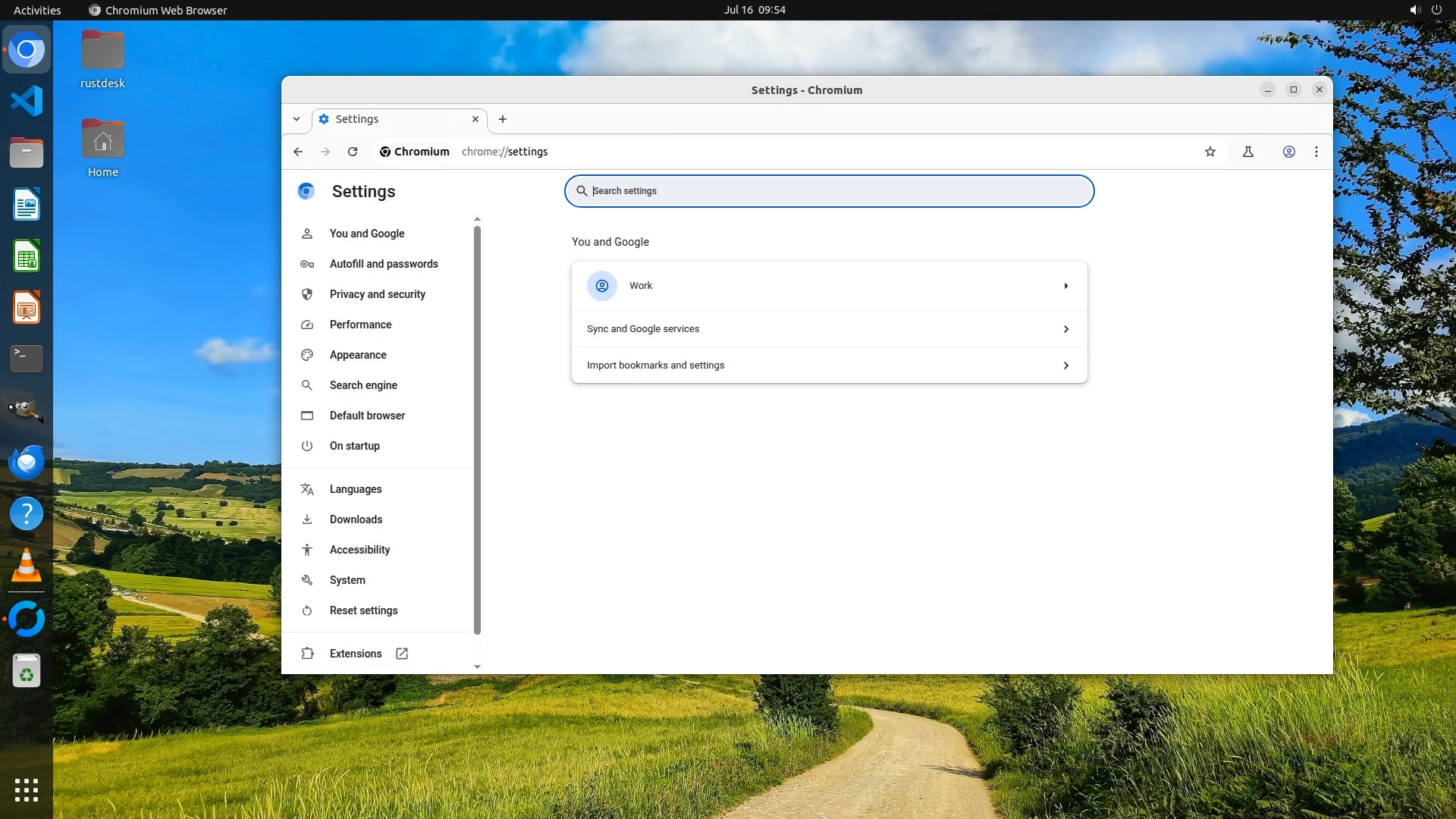Open the Chrome Labs flask icon
Viewport: 1456px width, 819px height.
(1248, 152)
